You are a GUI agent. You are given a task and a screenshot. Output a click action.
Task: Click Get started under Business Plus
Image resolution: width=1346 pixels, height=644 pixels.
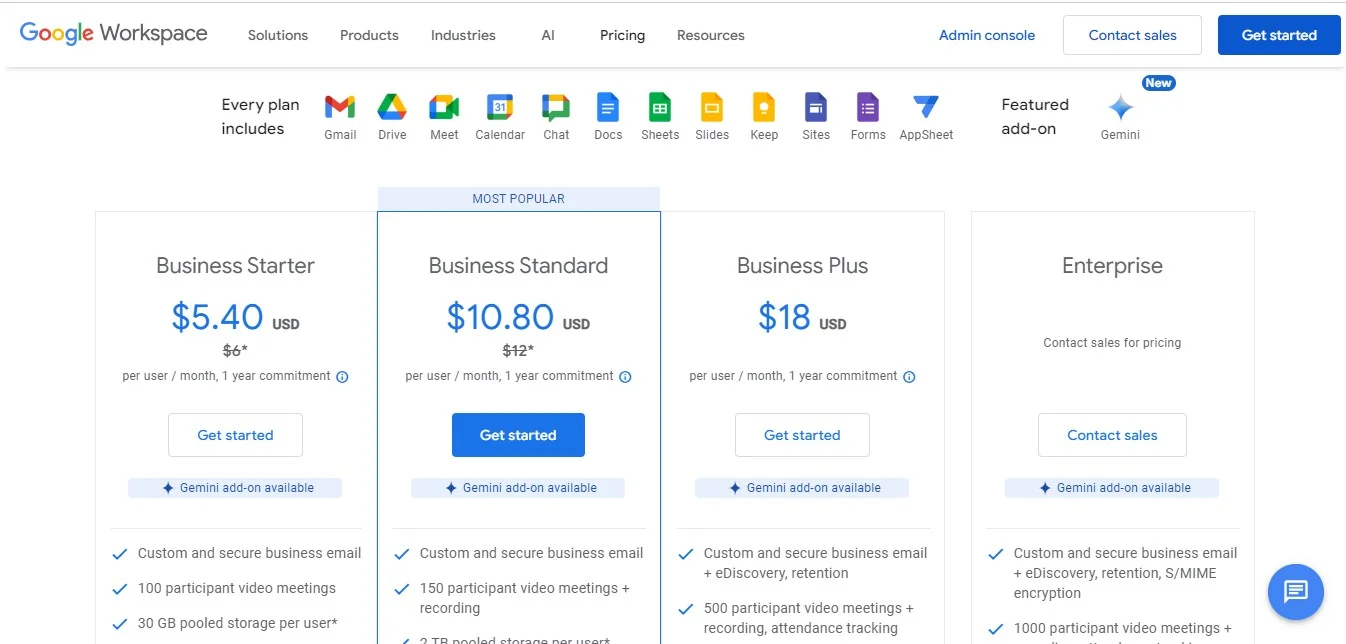(802, 435)
